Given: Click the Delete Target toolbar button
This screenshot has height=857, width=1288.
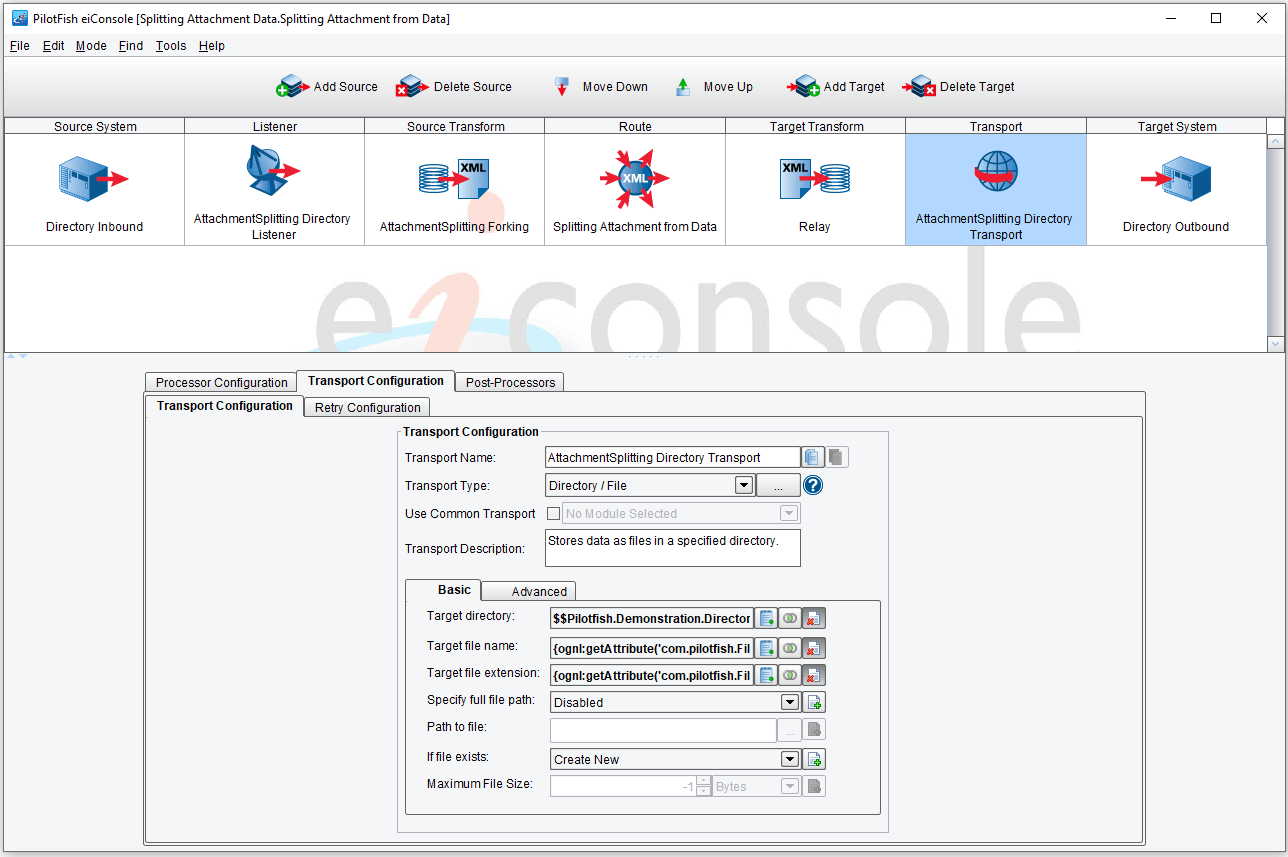Looking at the screenshot, I should point(959,87).
